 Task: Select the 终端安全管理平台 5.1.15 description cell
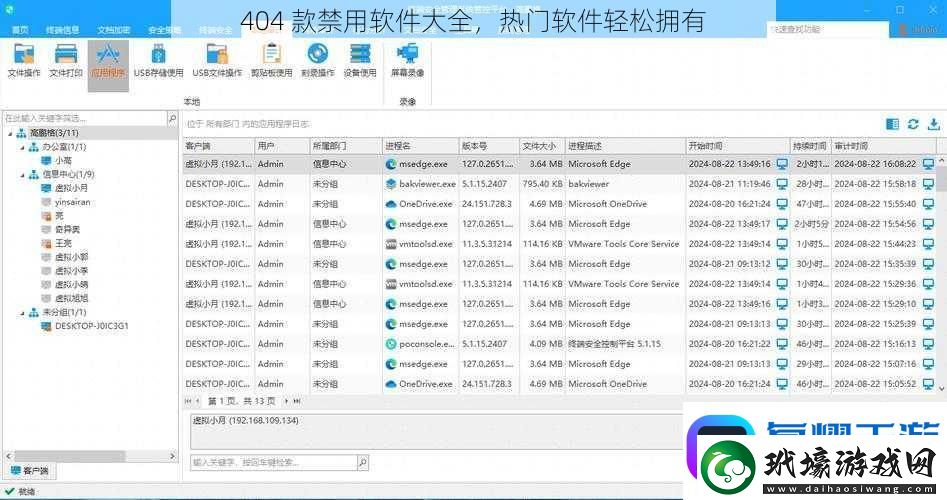click(x=614, y=344)
